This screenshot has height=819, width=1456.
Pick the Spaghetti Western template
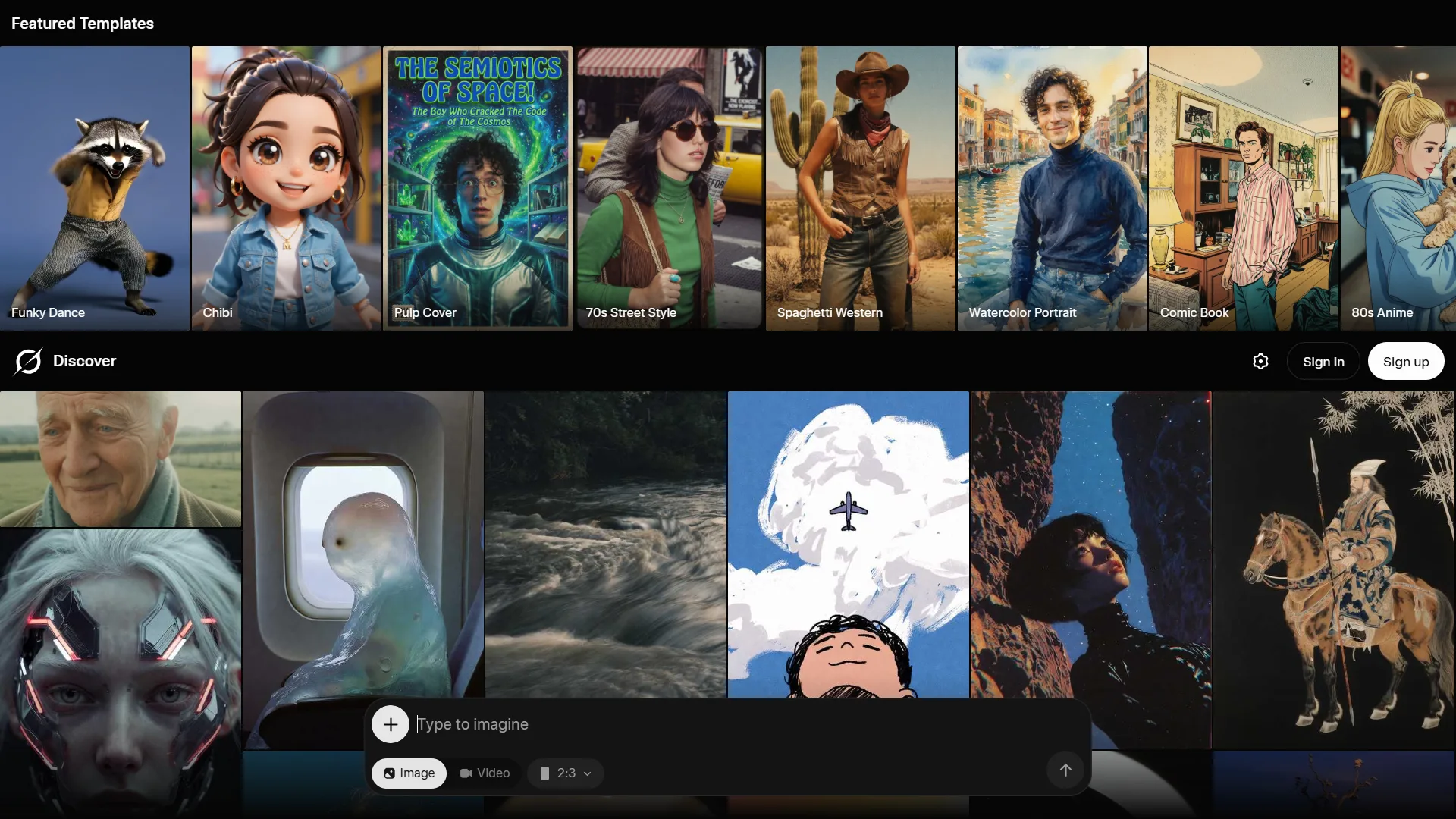(x=860, y=188)
